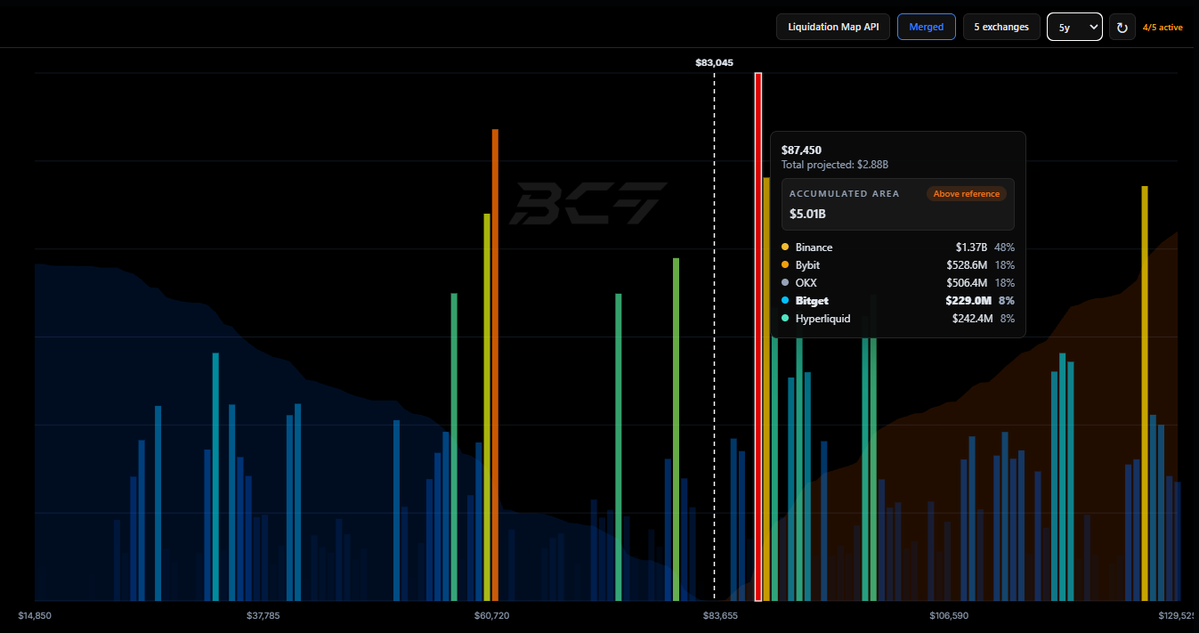Expand the 5y time range dropdown

pos(1074,27)
